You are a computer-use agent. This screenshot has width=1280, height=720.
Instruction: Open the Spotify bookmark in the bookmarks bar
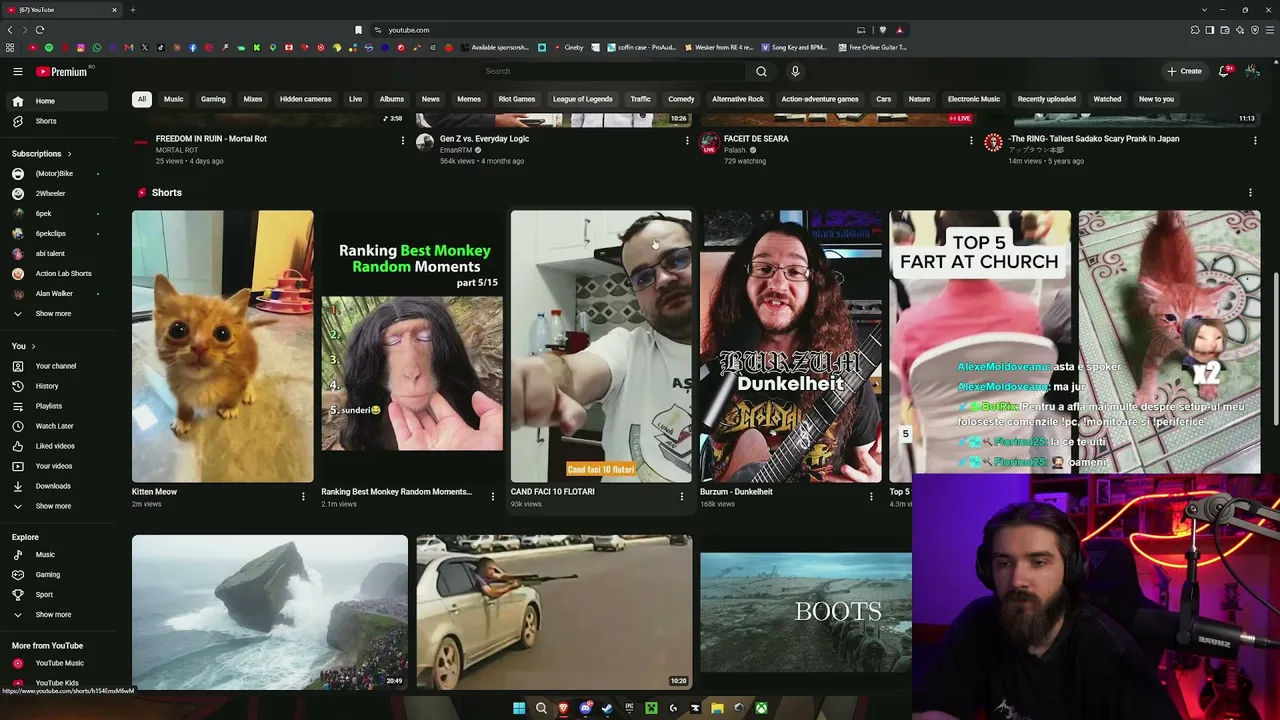(x=48, y=48)
